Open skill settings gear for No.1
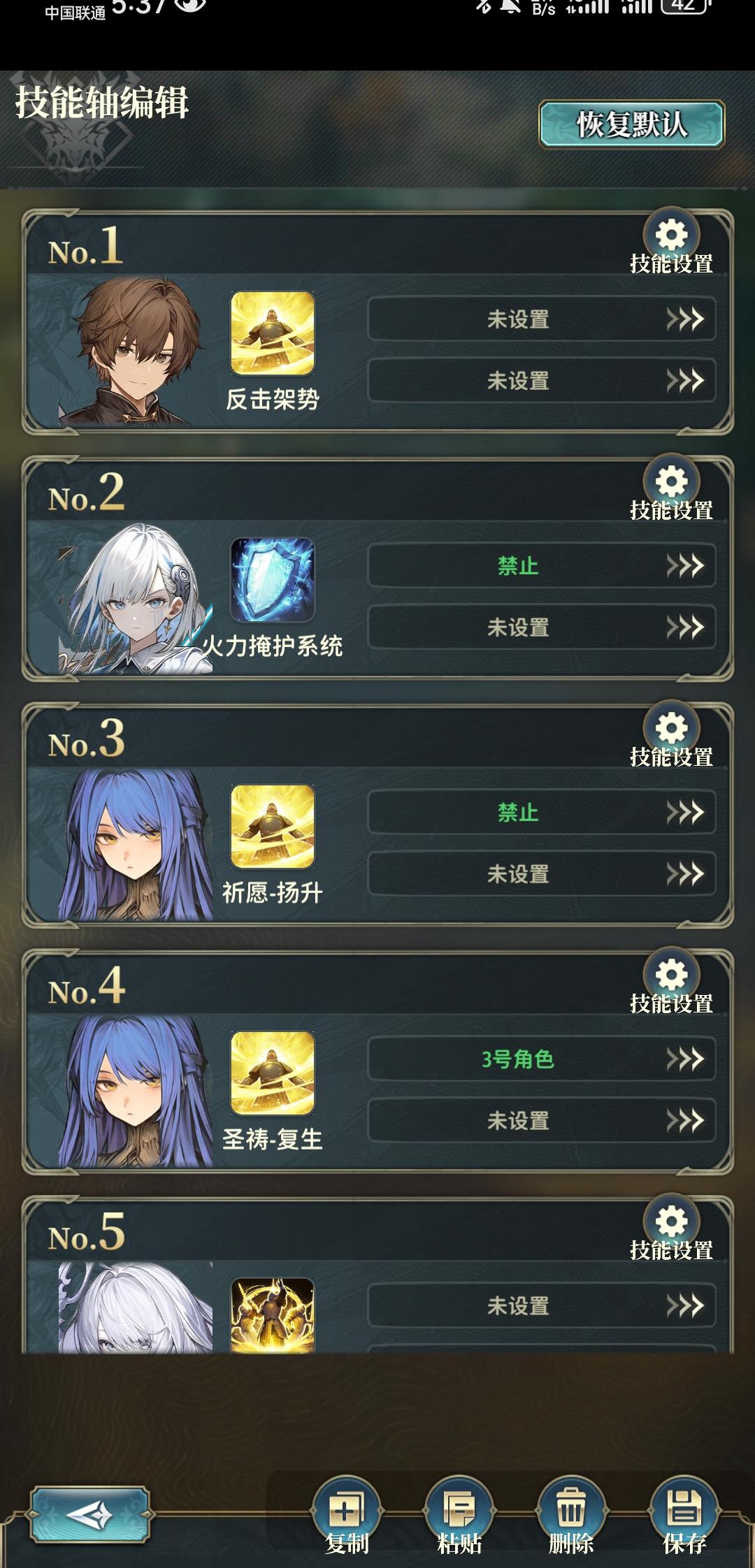 pyautogui.click(x=671, y=235)
